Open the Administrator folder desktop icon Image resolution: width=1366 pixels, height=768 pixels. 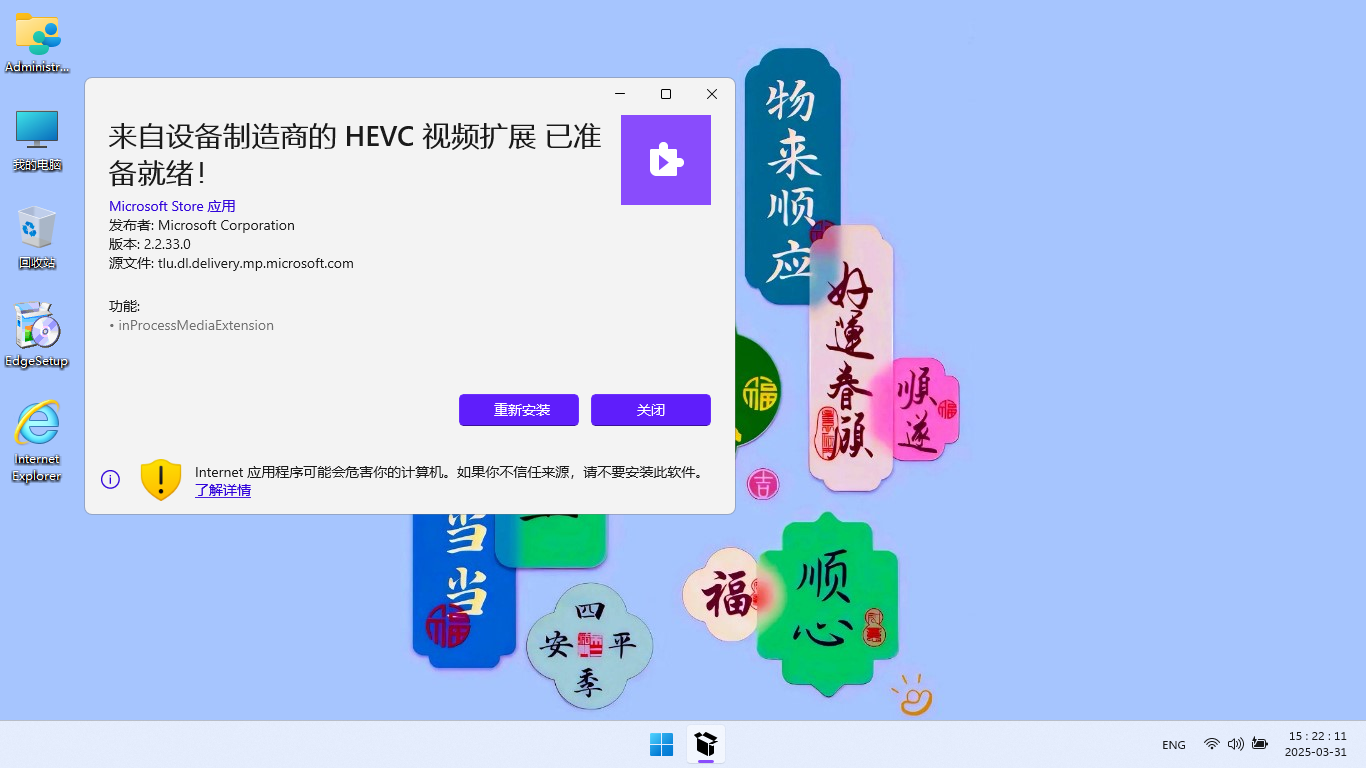37,44
